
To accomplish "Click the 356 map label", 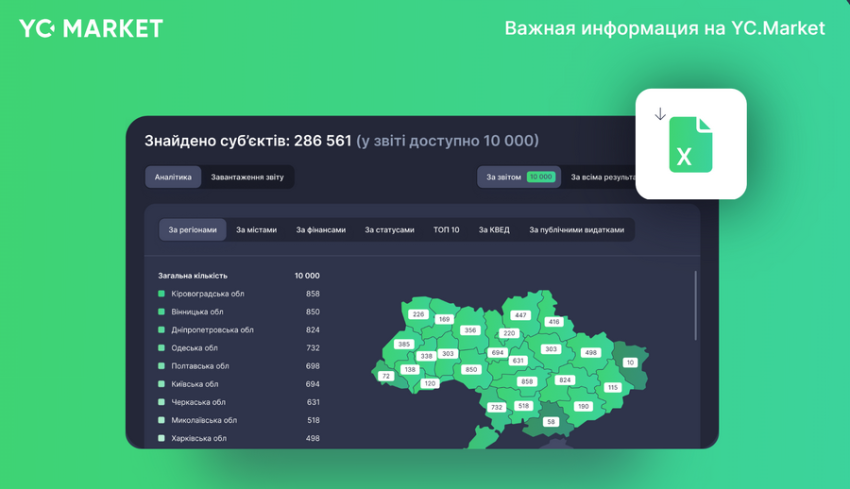I will [x=470, y=330].
